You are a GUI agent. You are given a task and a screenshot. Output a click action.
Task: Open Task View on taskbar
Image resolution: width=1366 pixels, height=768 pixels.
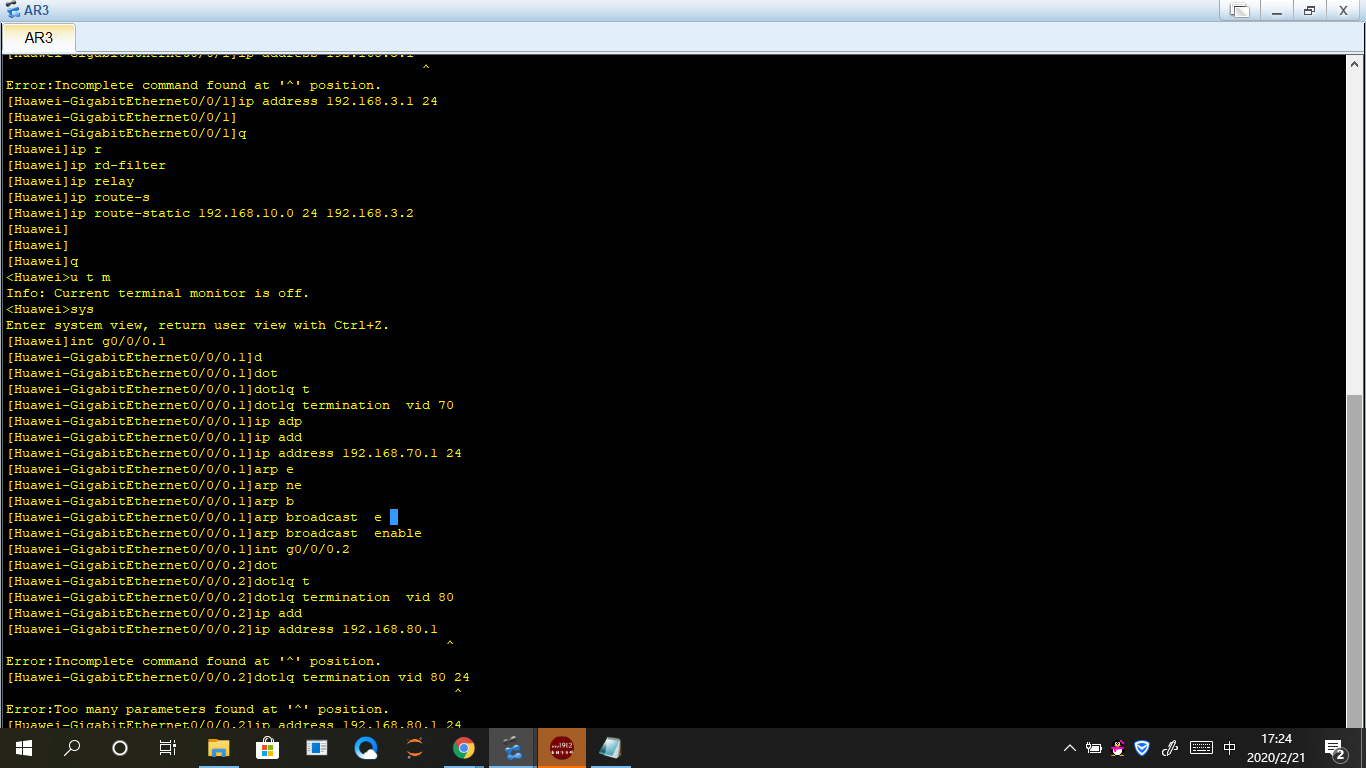[168, 748]
